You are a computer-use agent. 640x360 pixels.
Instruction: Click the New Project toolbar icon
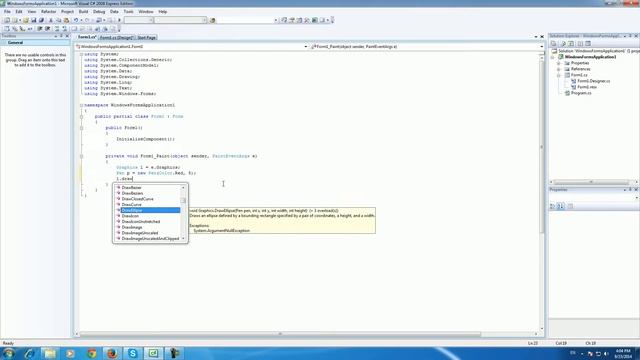pos(7,20)
